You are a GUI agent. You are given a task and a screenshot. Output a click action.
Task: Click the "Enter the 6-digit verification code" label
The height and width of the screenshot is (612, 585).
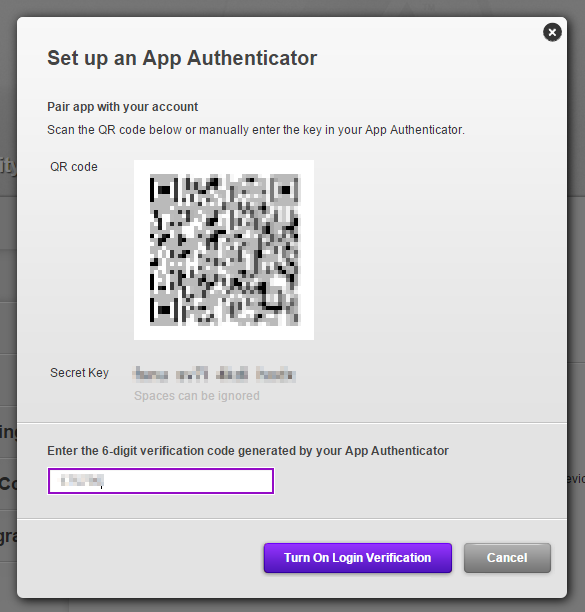point(248,451)
